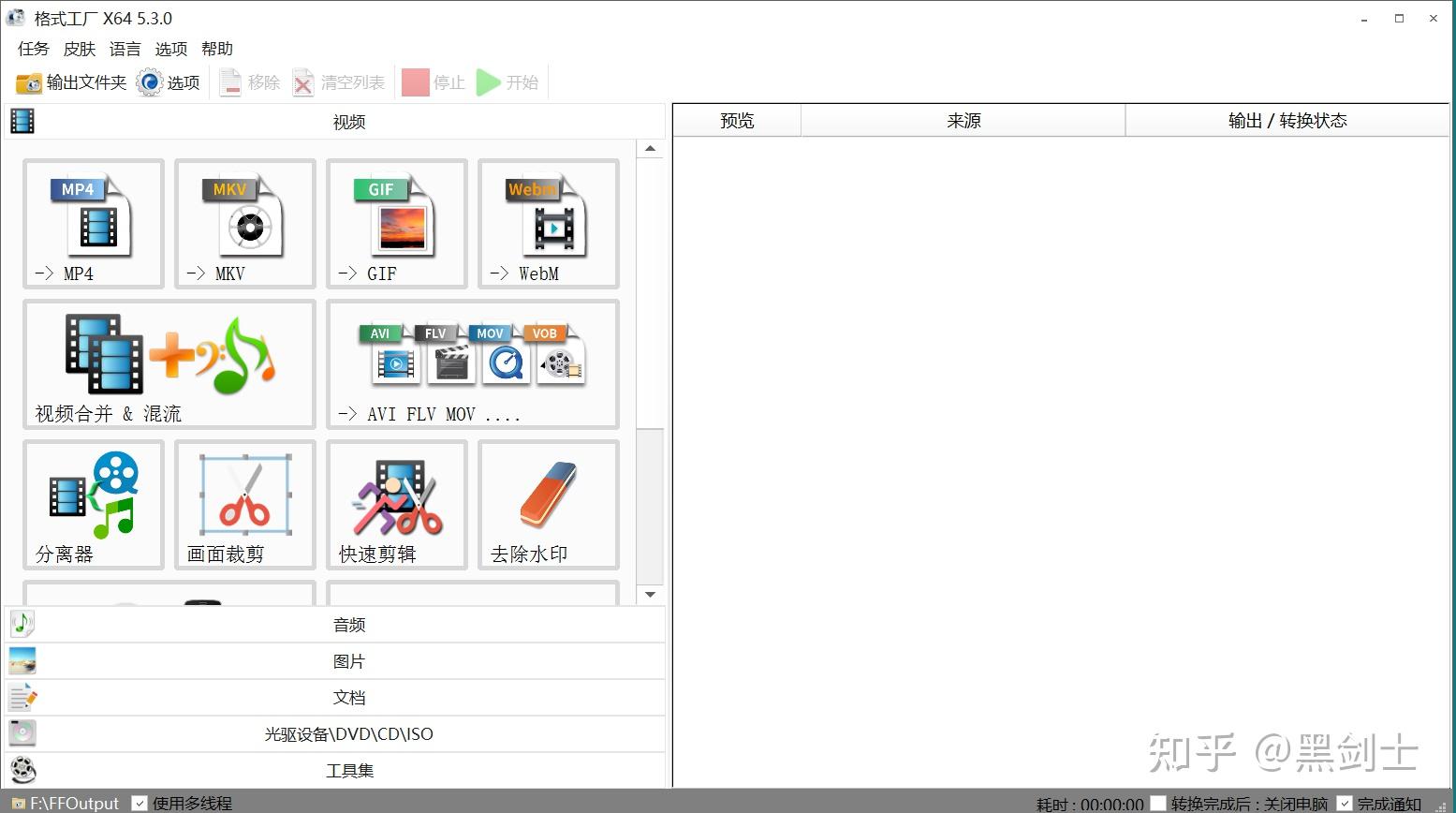Open the 皮肤 skin menu
1456x813 pixels.
click(x=80, y=49)
